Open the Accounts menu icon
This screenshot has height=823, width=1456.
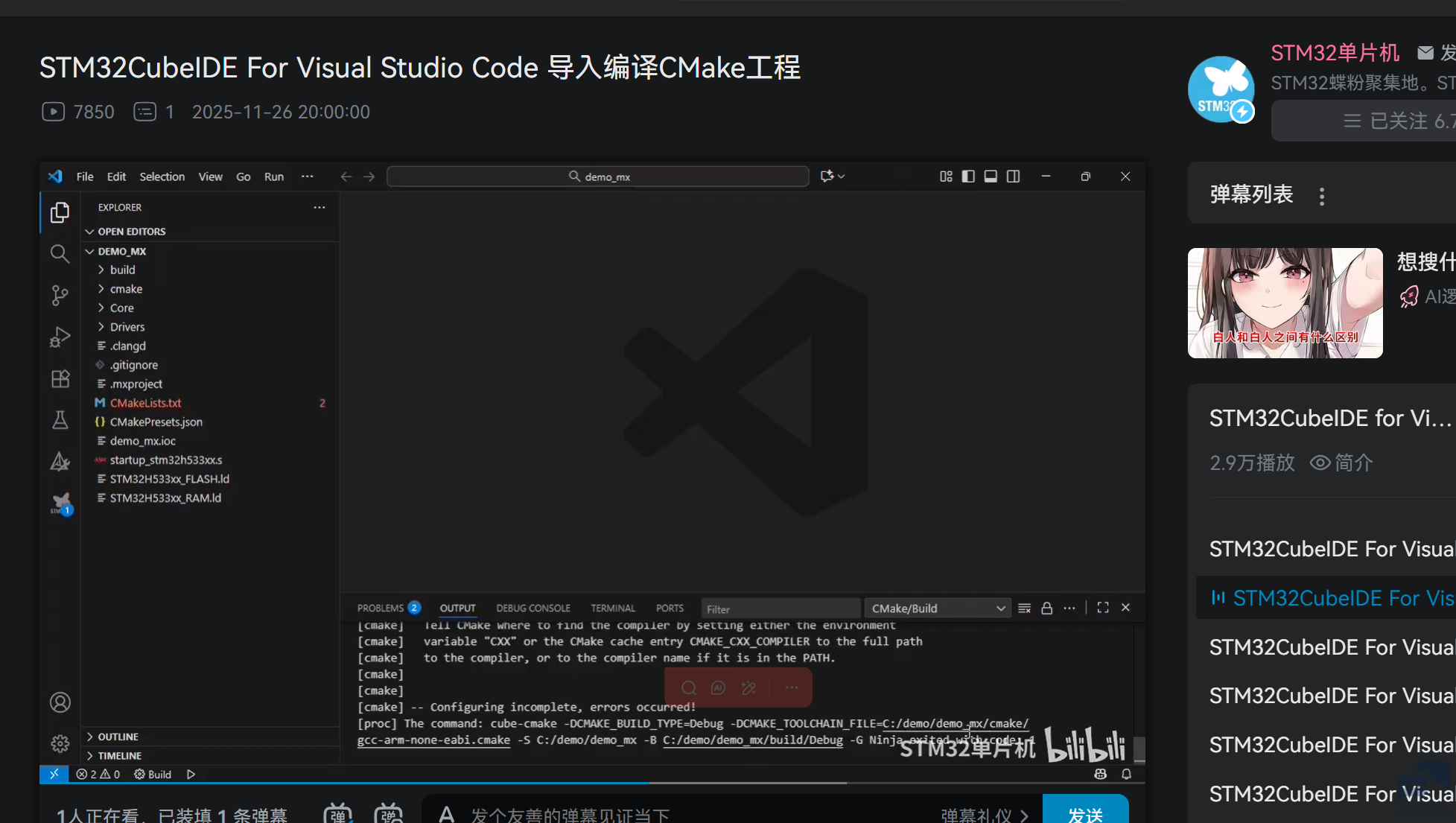tap(60, 702)
